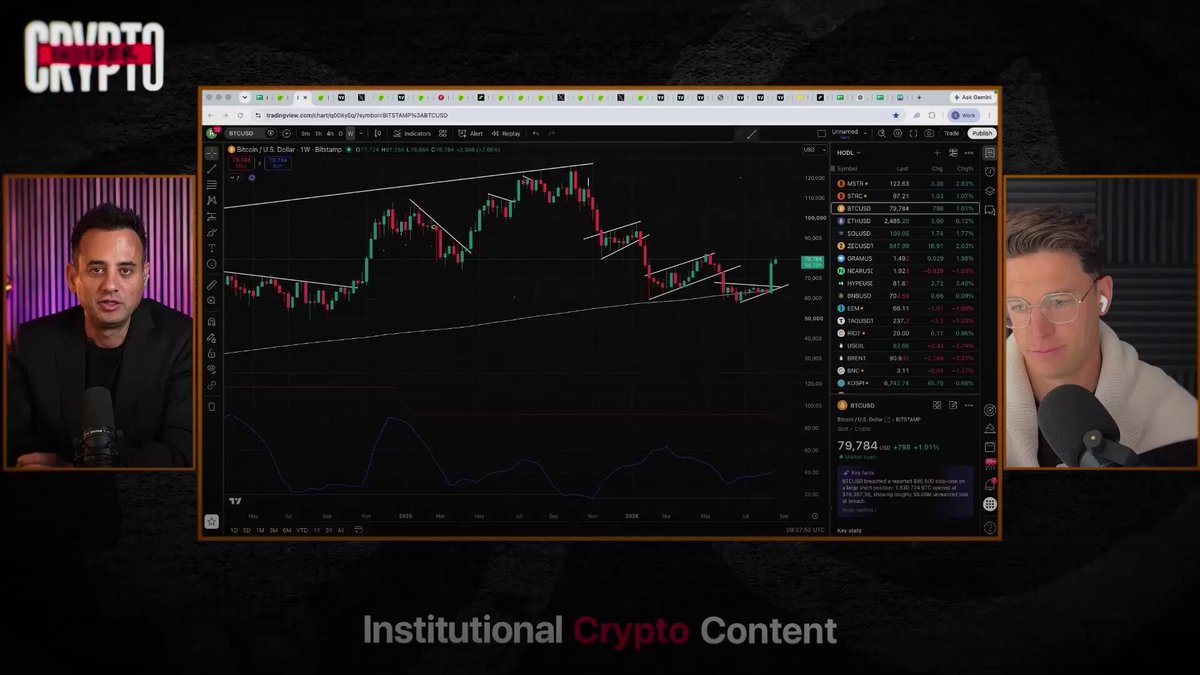The image size is (1200, 675).
Task: Select the 6M date range
Action: (286, 530)
